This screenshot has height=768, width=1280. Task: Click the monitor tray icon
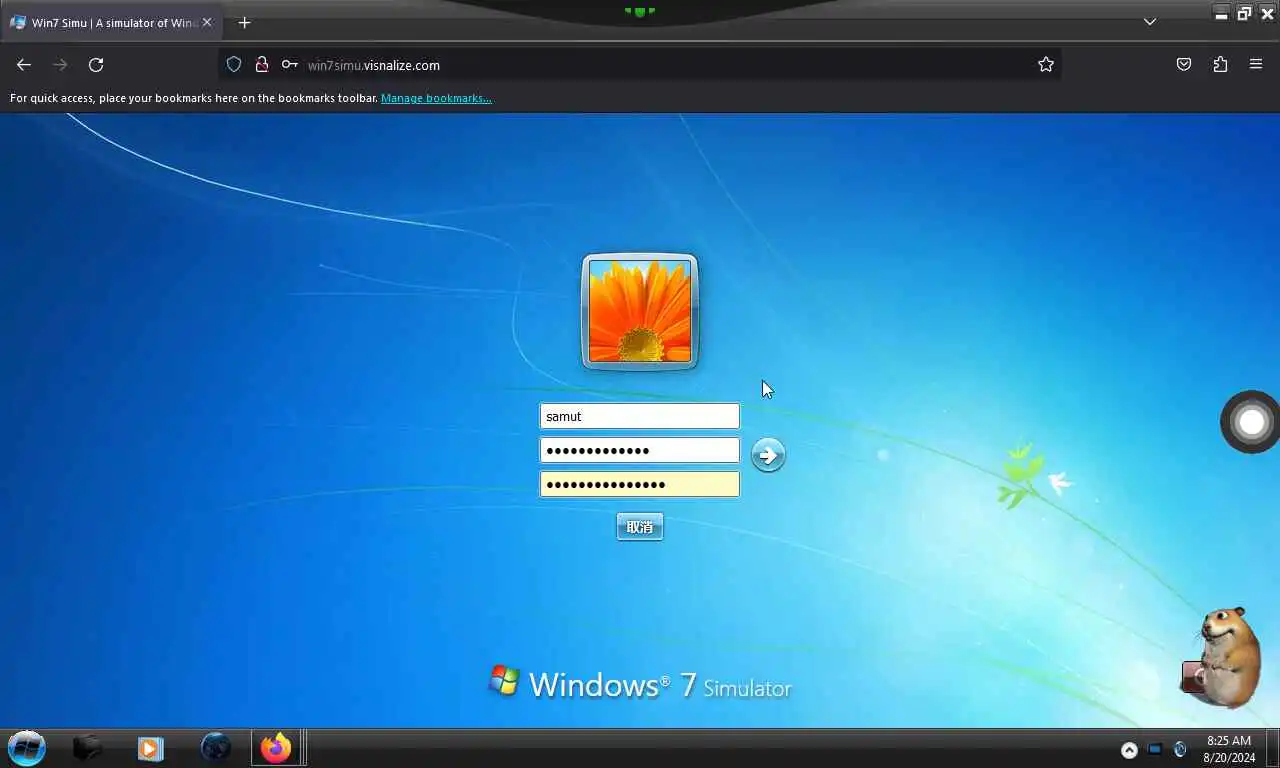tap(1155, 749)
